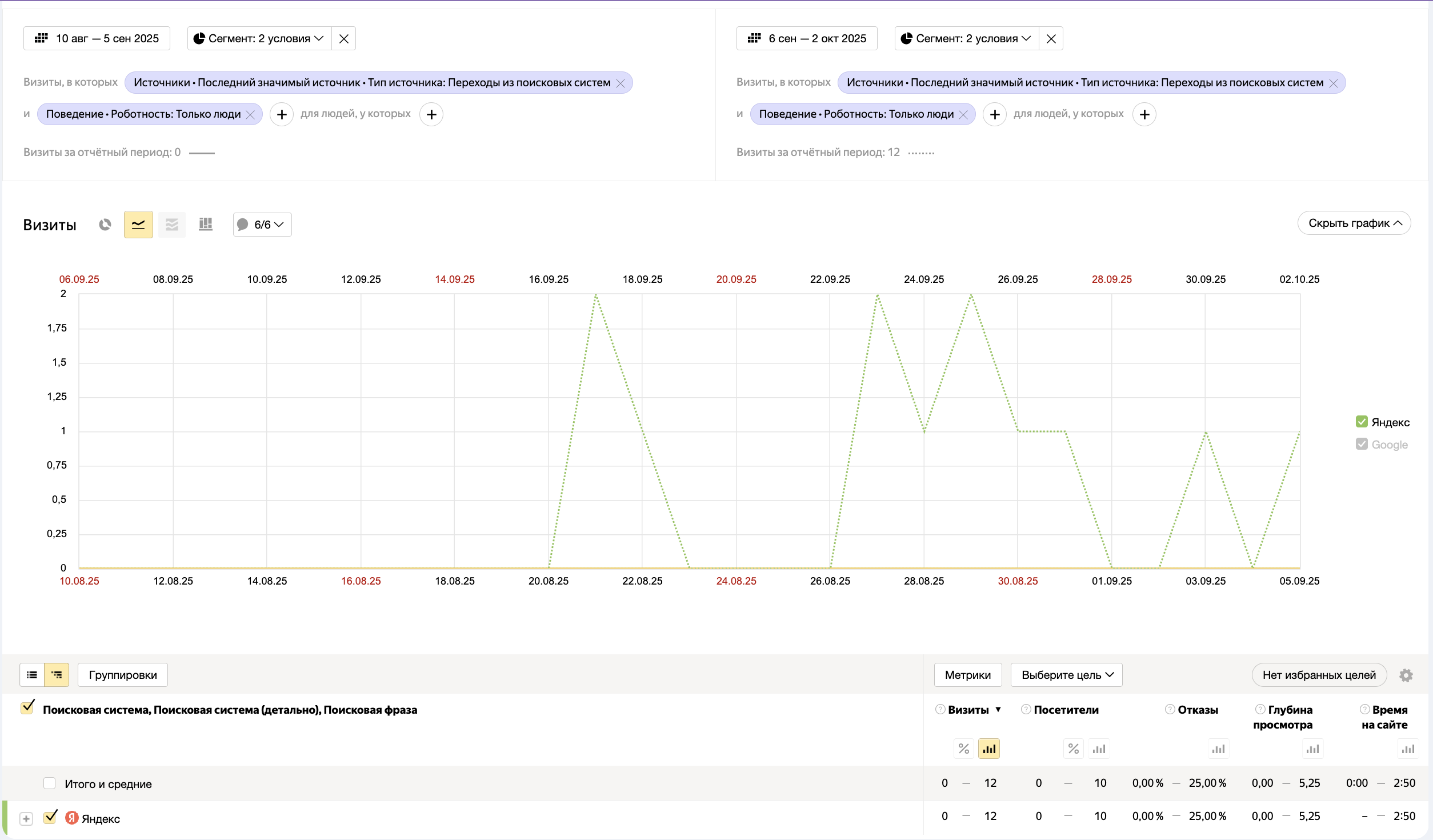1433x840 pixels.
Task: Show Визиты column as percentages
Action: point(964,749)
